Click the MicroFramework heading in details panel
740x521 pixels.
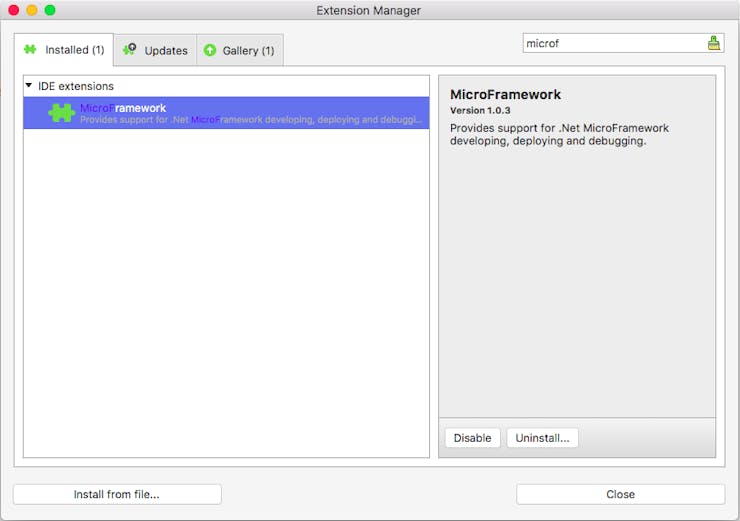coord(505,94)
